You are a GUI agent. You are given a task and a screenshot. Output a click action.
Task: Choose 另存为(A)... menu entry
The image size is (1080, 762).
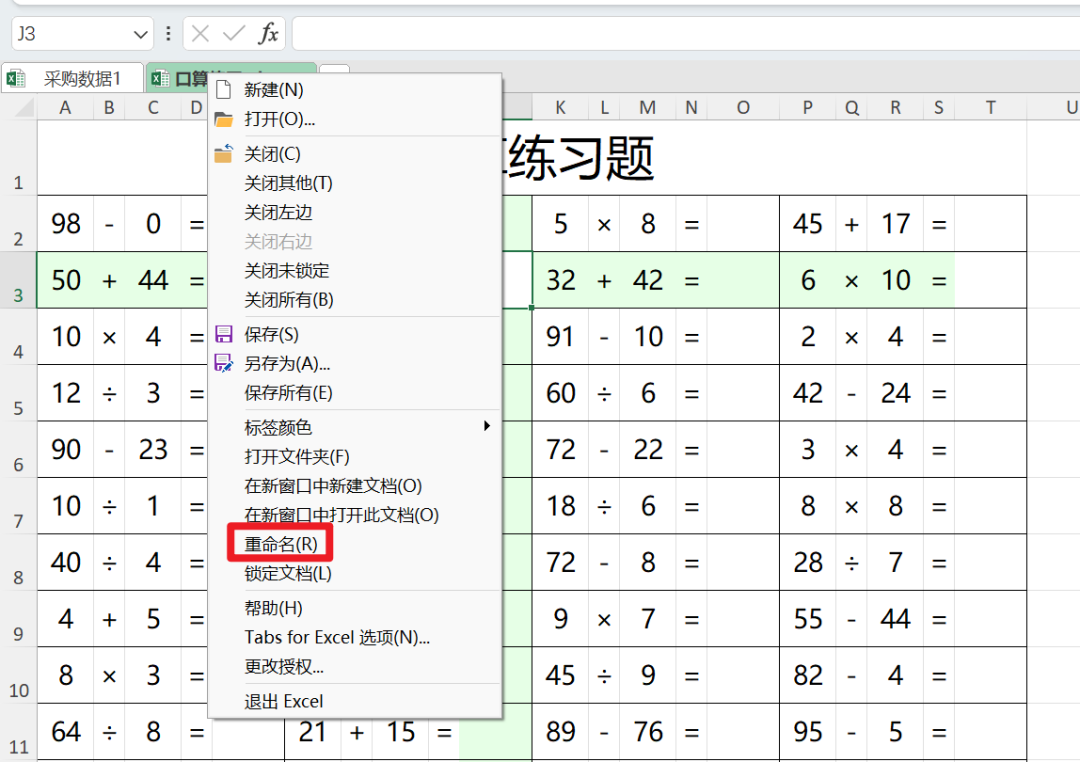tap(355, 363)
